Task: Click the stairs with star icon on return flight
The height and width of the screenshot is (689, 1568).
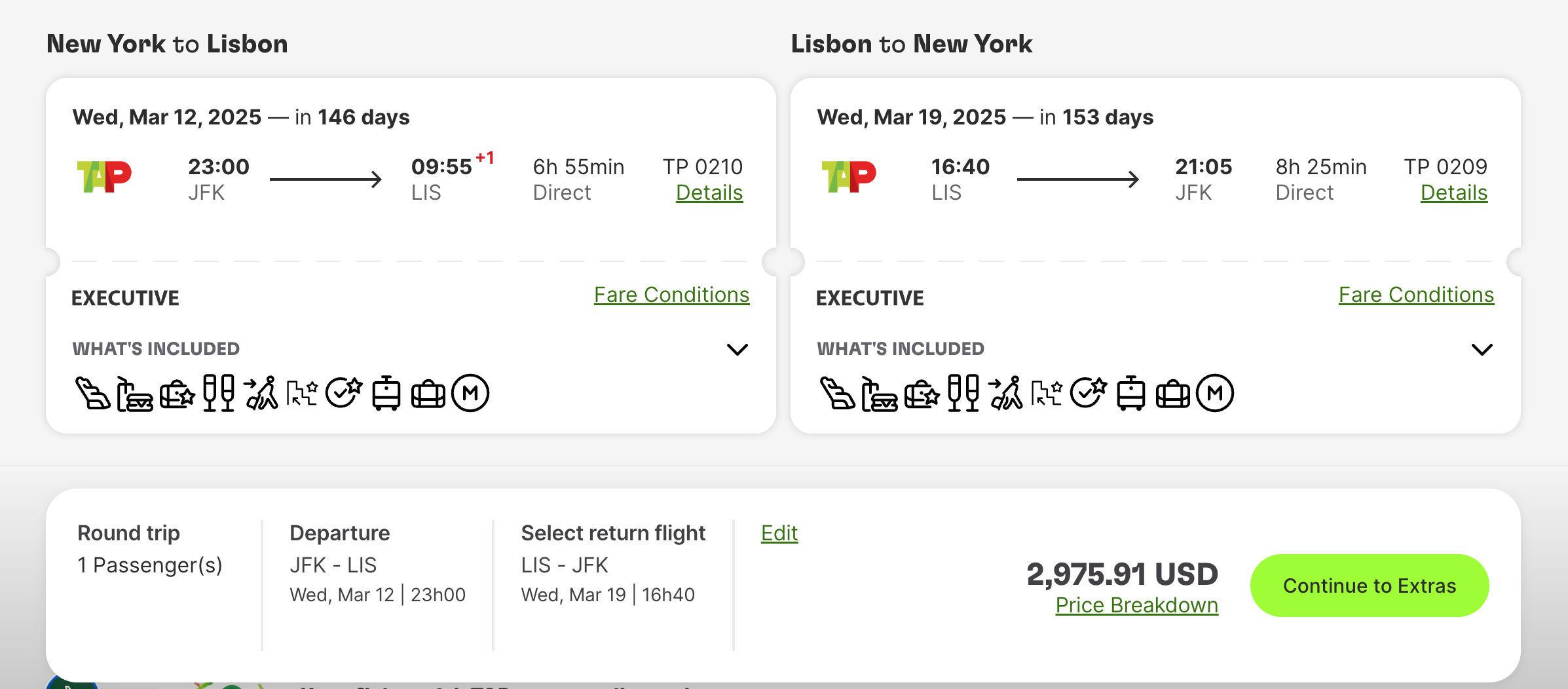Action: click(x=1047, y=393)
